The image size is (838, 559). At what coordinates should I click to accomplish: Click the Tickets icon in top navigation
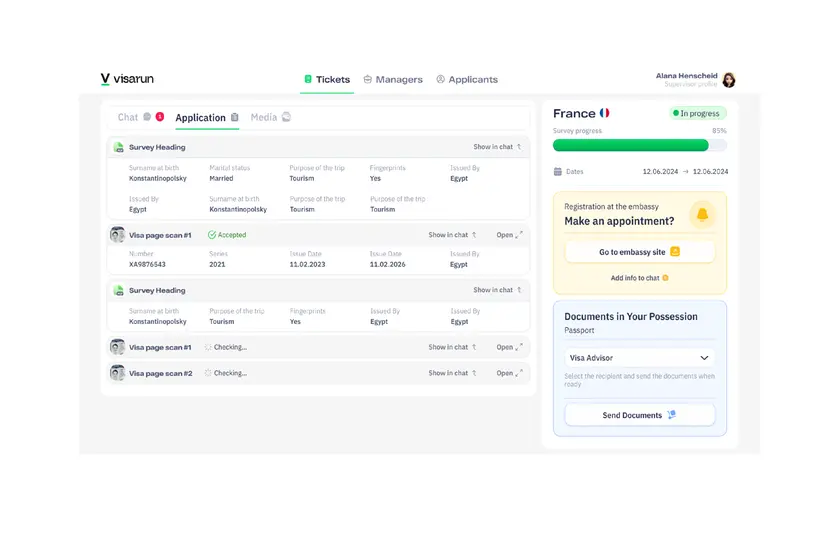308,79
